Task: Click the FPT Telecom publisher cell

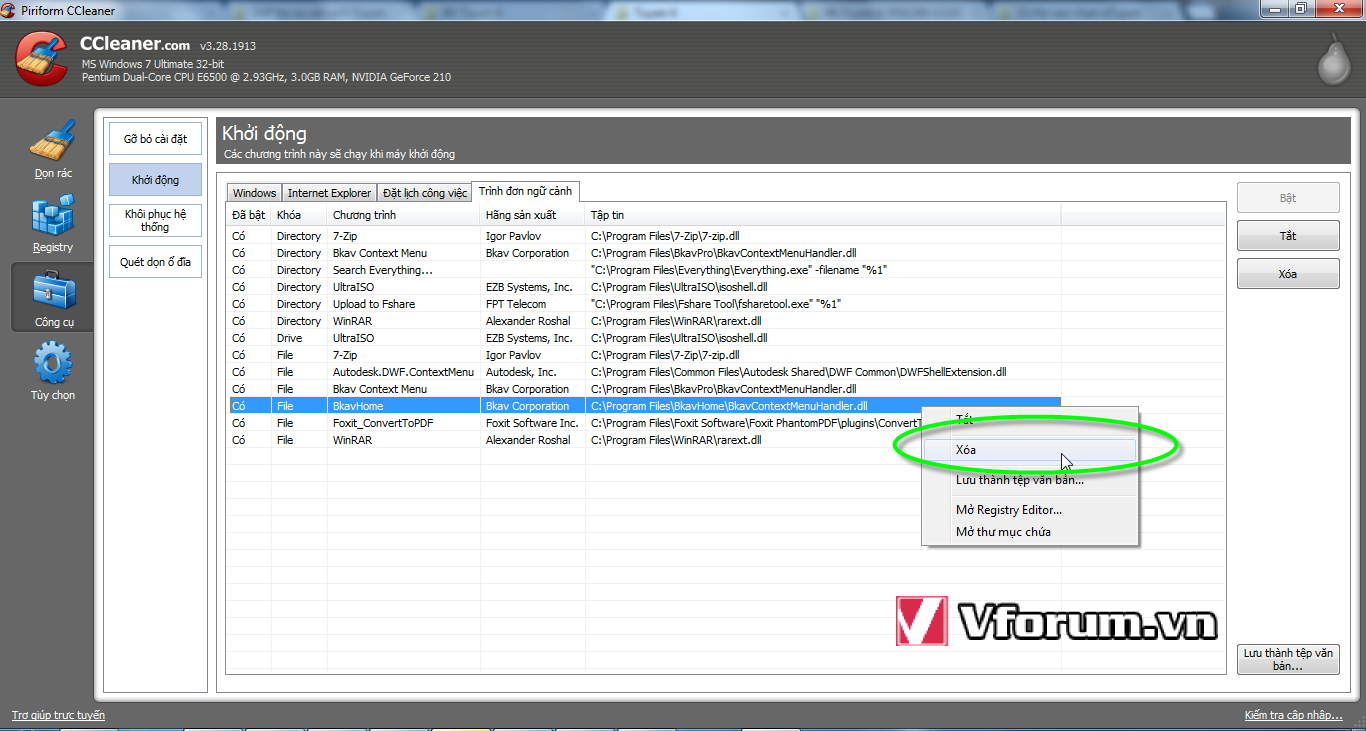Action: tap(532, 304)
